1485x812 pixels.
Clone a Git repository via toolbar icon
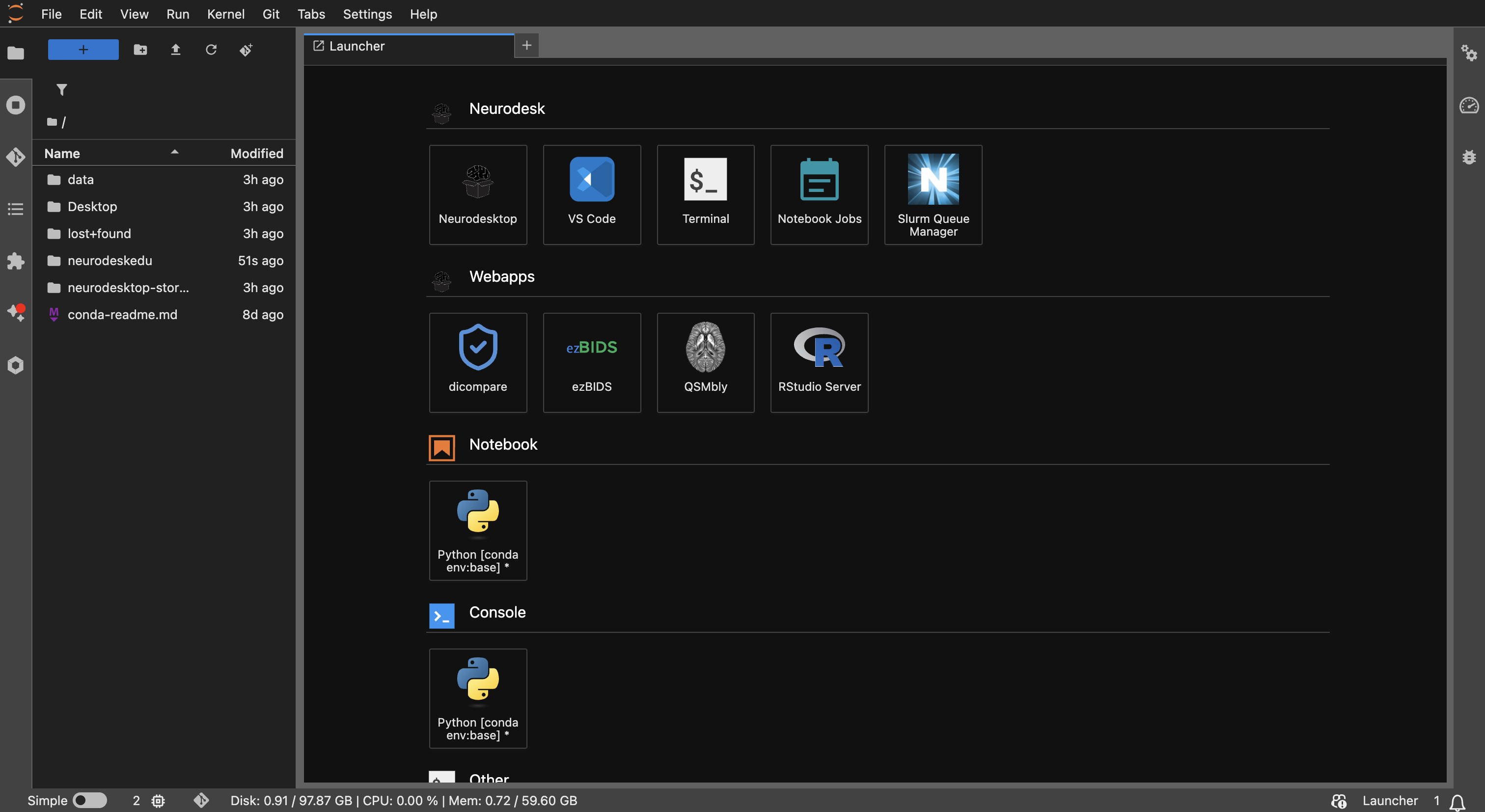[x=246, y=50]
